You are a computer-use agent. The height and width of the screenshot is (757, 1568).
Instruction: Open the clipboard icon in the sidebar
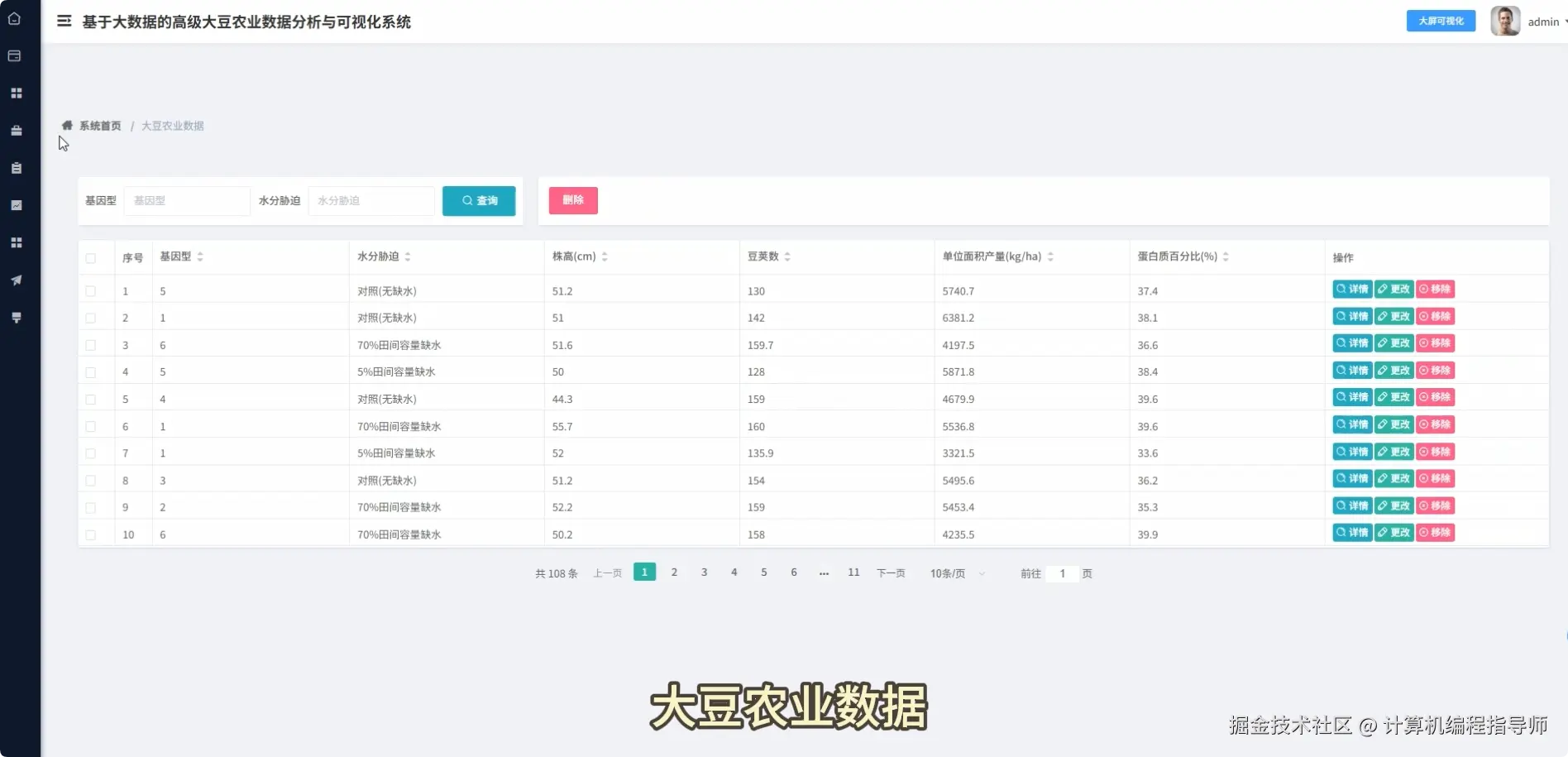(16, 167)
